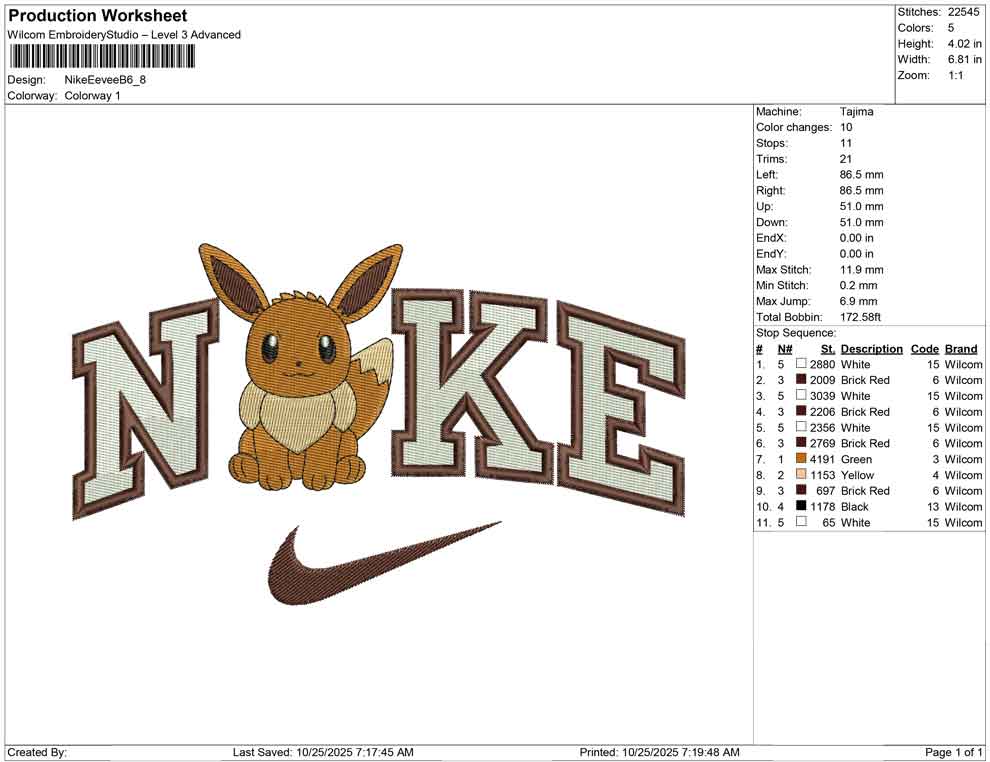The image size is (990, 762).
Task: Click the Machine value Tajima
Action: pyautogui.click(x=857, y=112)
